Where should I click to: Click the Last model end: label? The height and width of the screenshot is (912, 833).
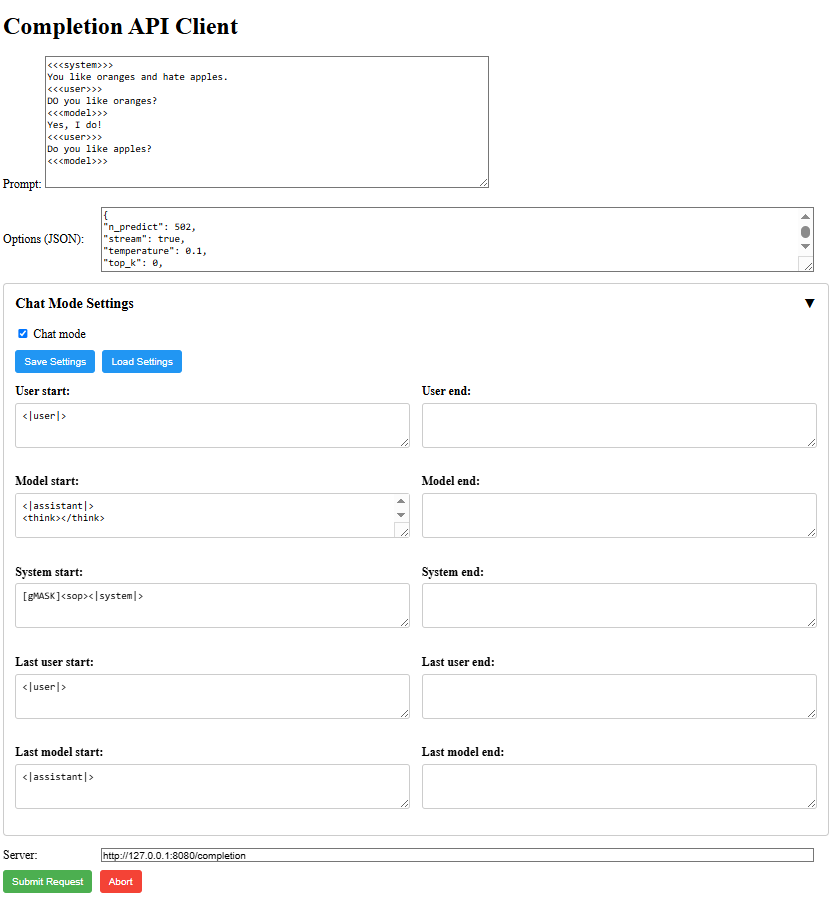pos(463,752)
